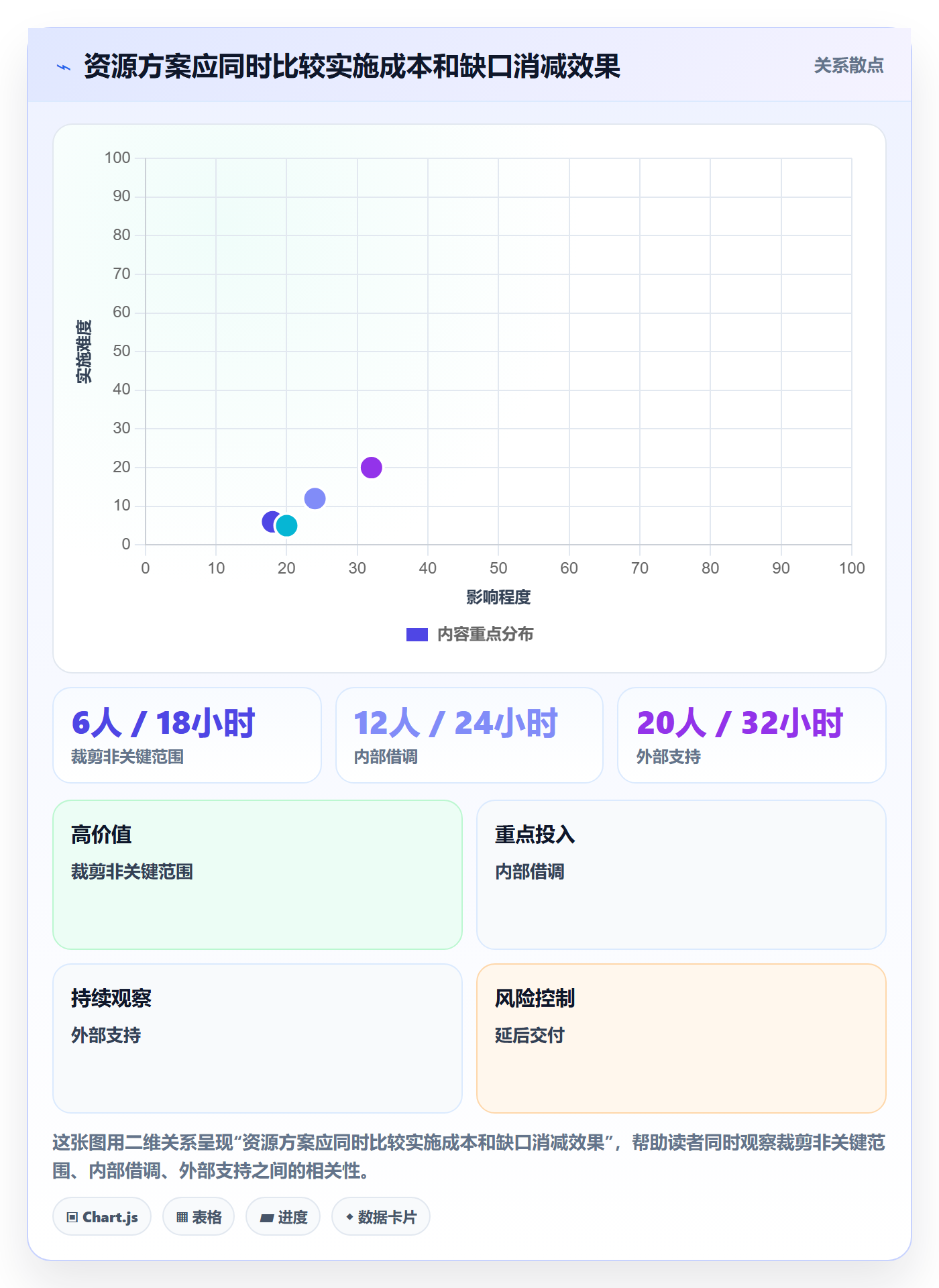Open the 6人 / 18小时 data card

pos(187,735)
